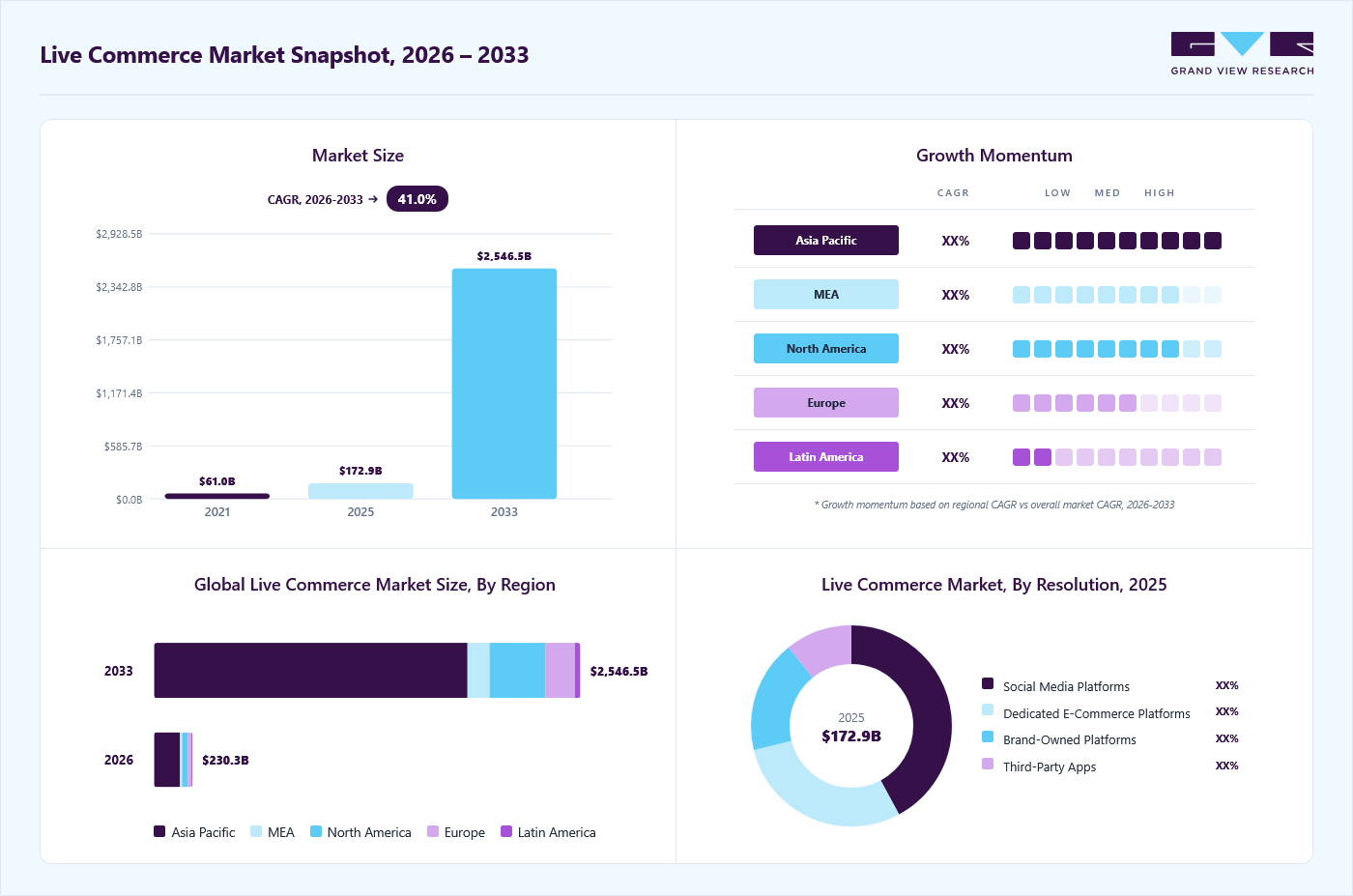Click the MEA legend swatch

pos(256,831)
